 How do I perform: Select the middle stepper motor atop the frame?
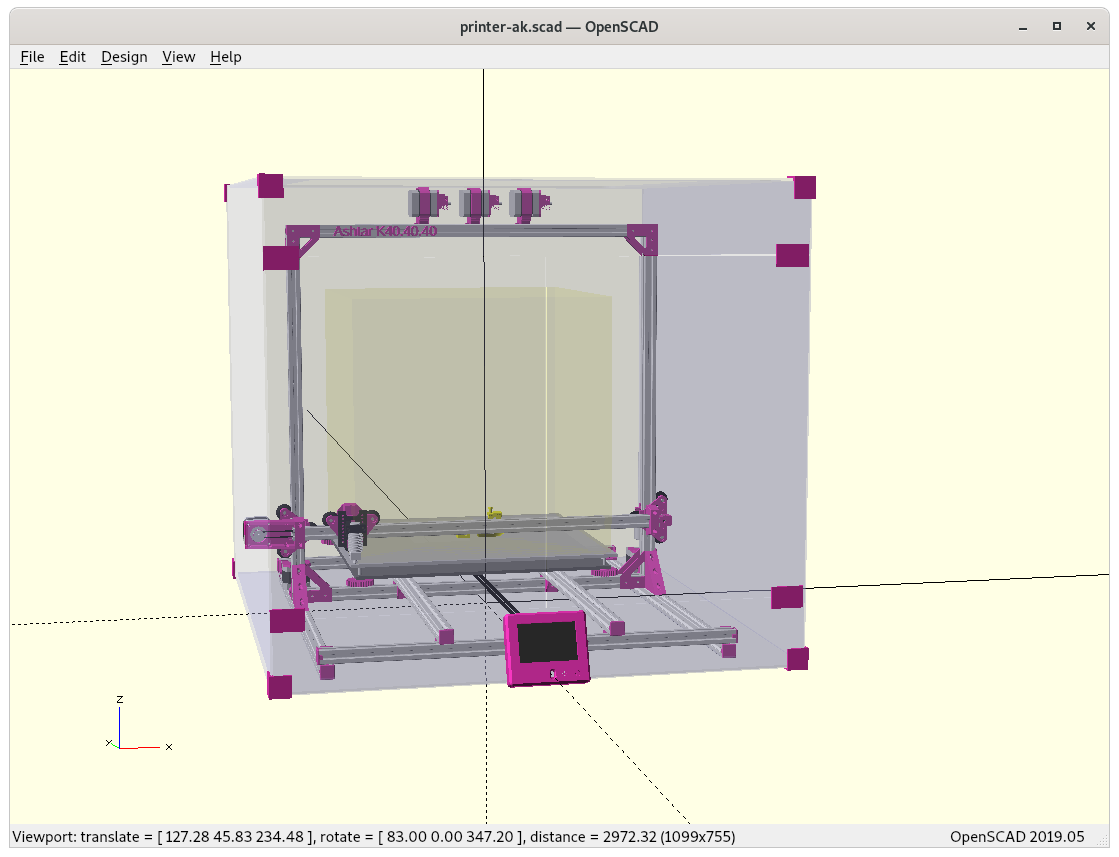(x=477, y=203)
